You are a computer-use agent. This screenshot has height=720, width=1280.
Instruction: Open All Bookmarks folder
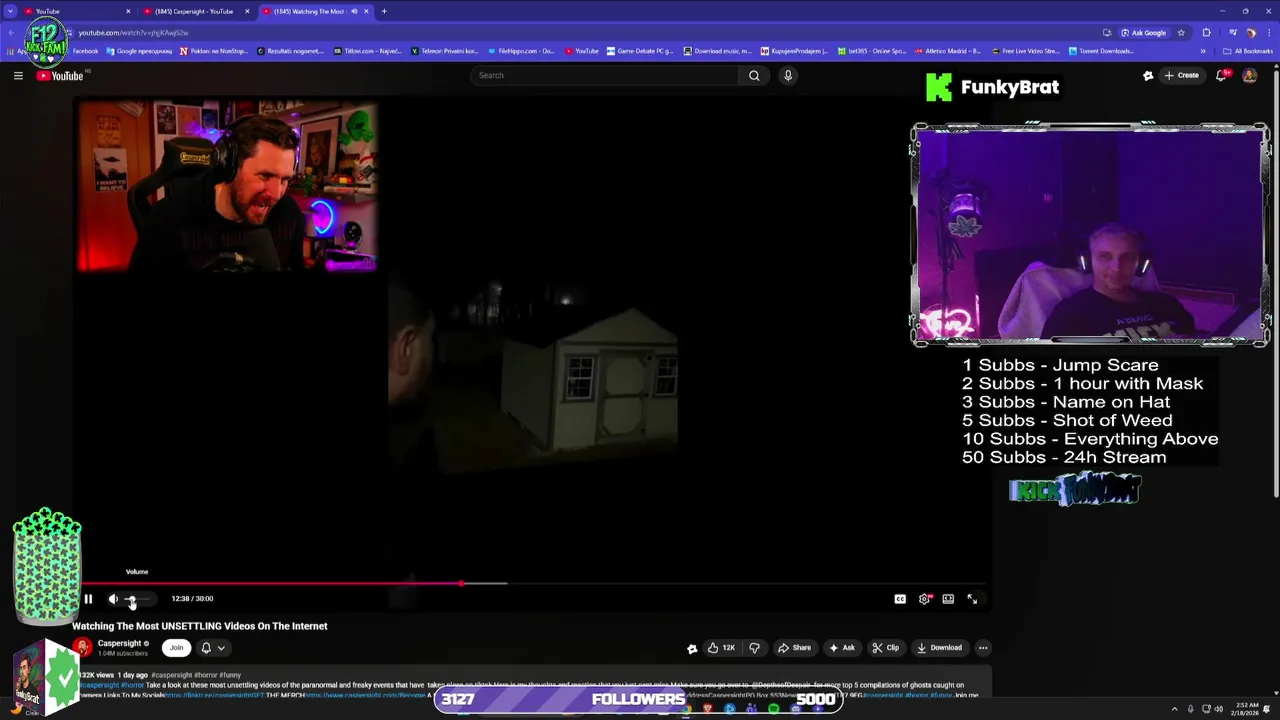(x=1248, y=51)
